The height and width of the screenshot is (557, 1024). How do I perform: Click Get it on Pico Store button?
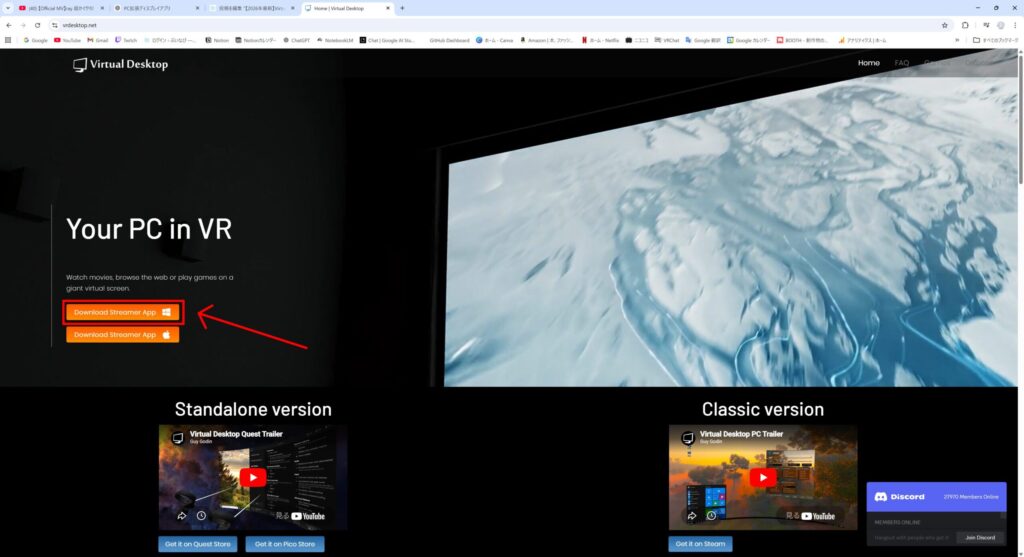pyautogui.click(x=286, y=544)
